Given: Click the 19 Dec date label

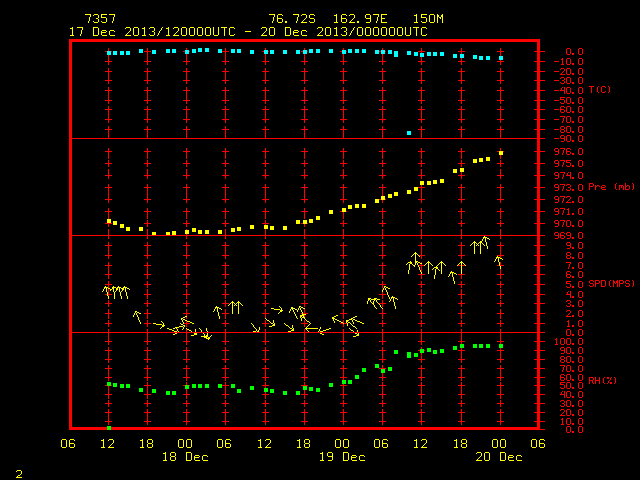Looking at the screenshot, I should coord(342,457).
